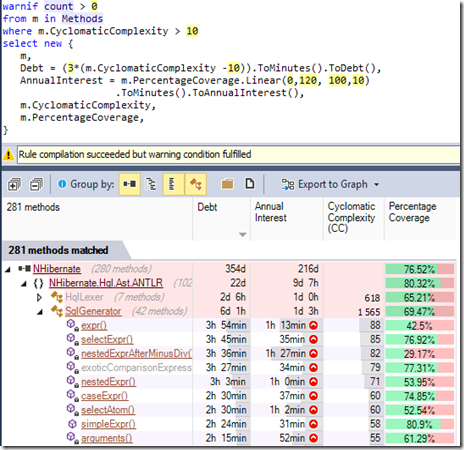Click the HqlLexer class icon
The width and height of the screenshot is (464, 450).
(x=57, y=297)
